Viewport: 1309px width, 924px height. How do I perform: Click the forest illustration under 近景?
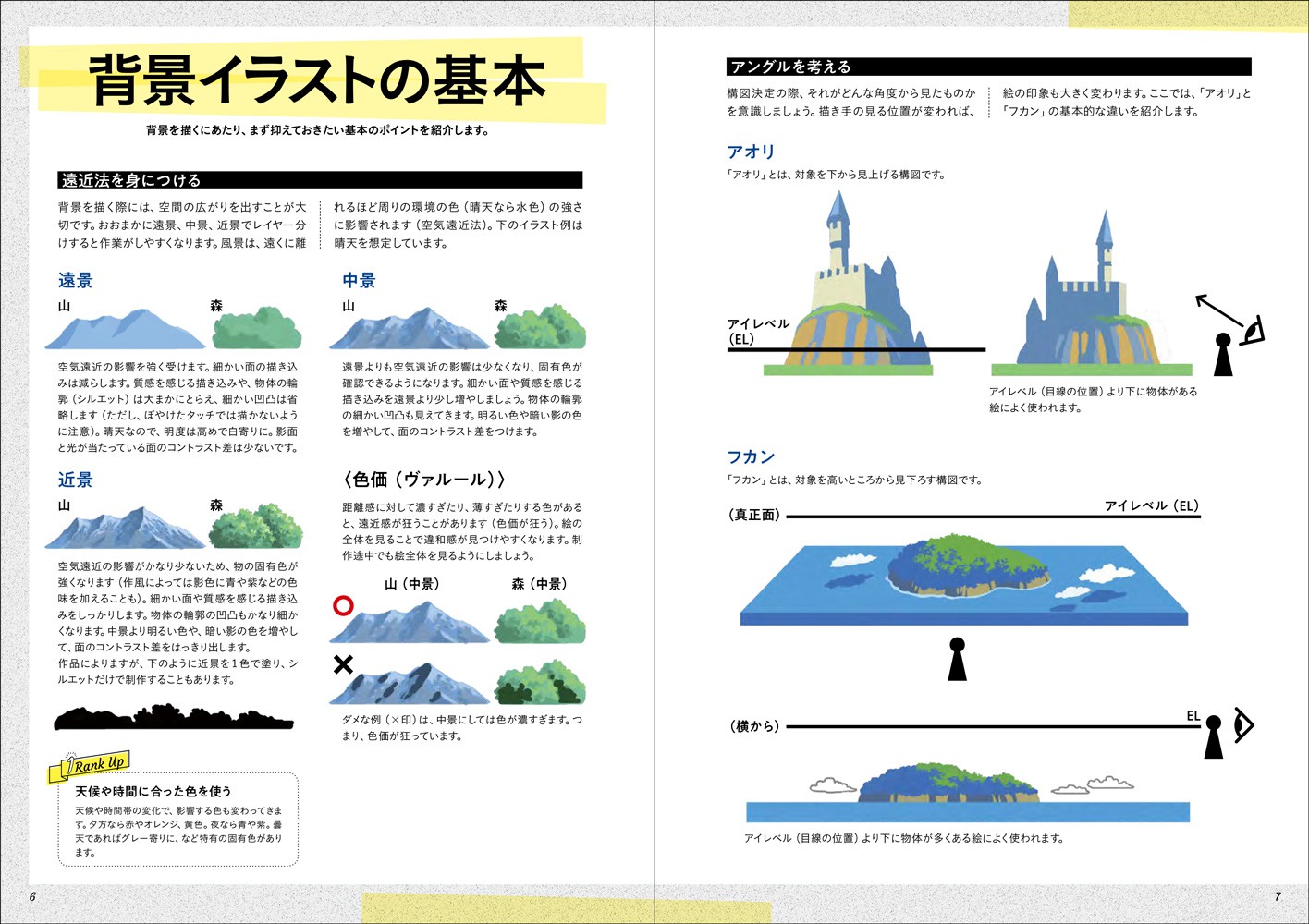(256, 527)
